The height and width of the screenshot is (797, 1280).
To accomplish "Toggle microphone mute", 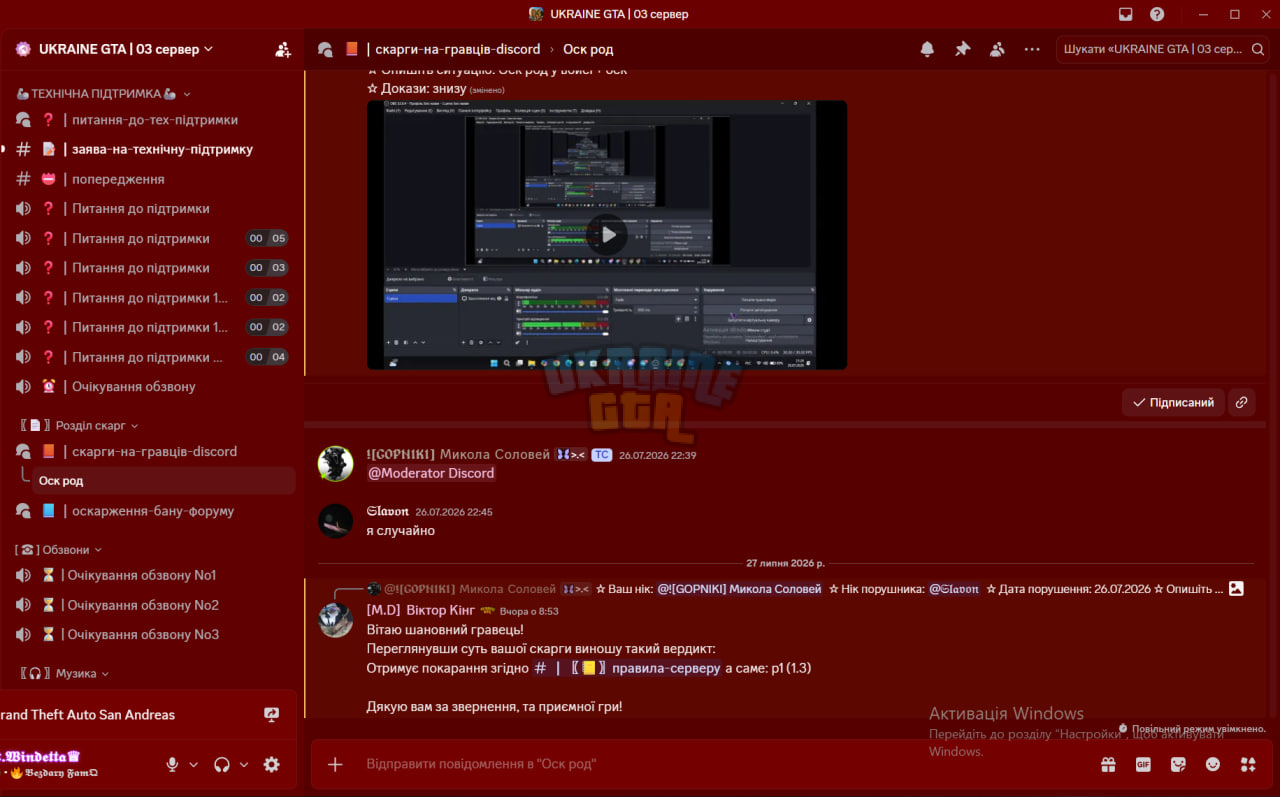I will coord(172,764).
